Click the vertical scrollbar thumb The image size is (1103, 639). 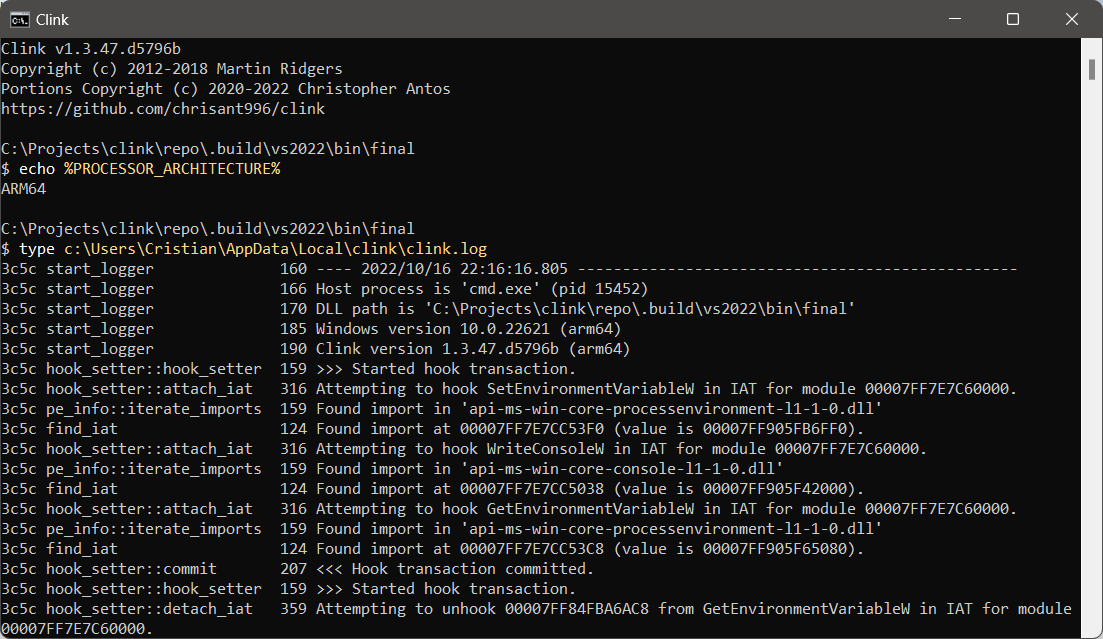1092,70
